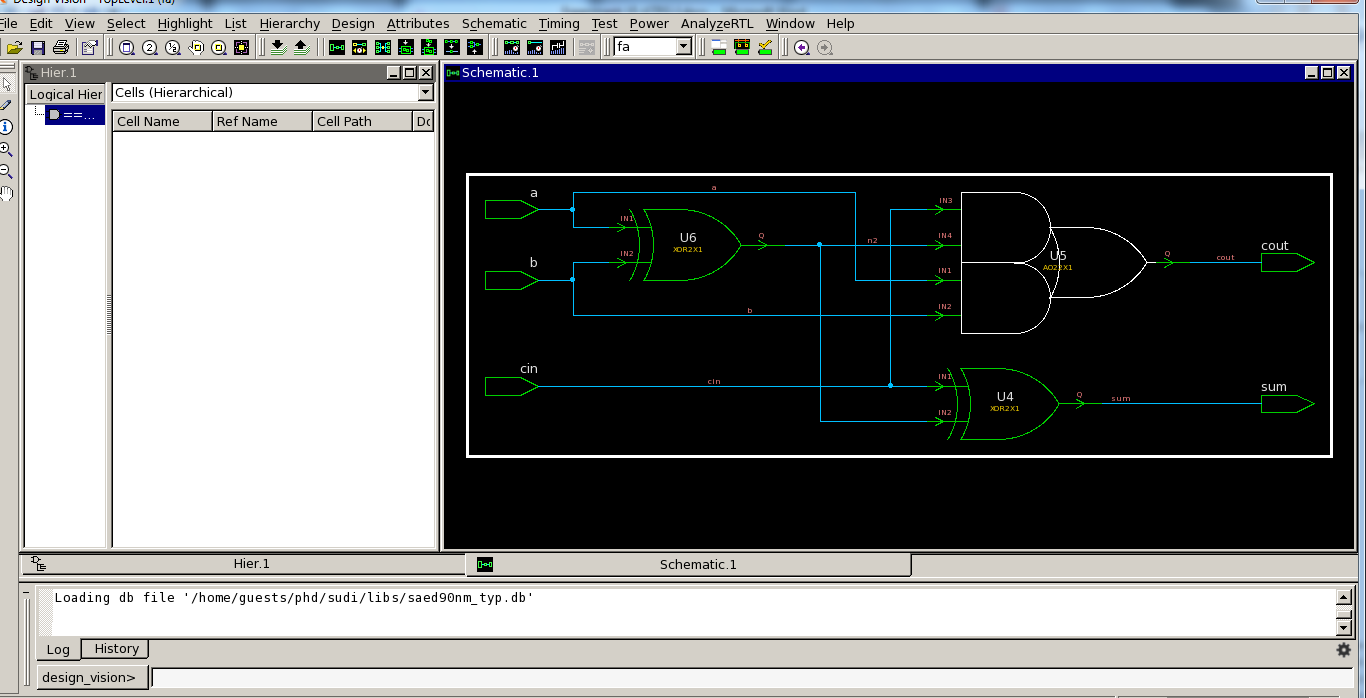
Task: Select the cout output port symbol
Action: 1287,263
